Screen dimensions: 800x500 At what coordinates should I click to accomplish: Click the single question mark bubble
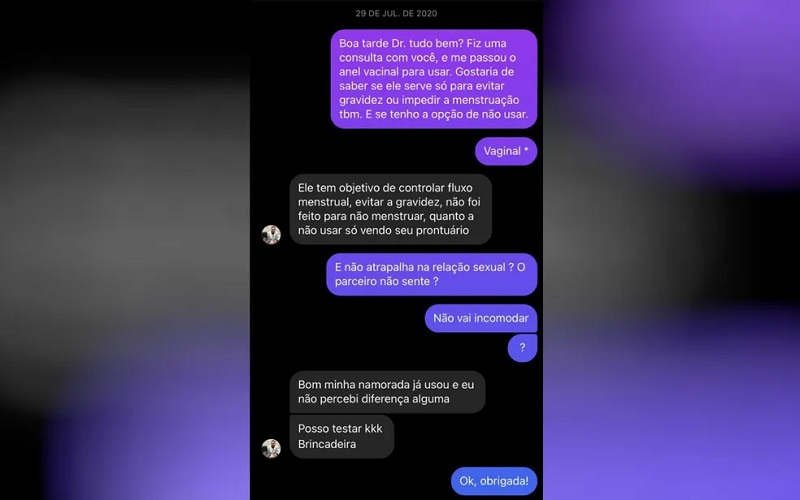pos(522,348)
